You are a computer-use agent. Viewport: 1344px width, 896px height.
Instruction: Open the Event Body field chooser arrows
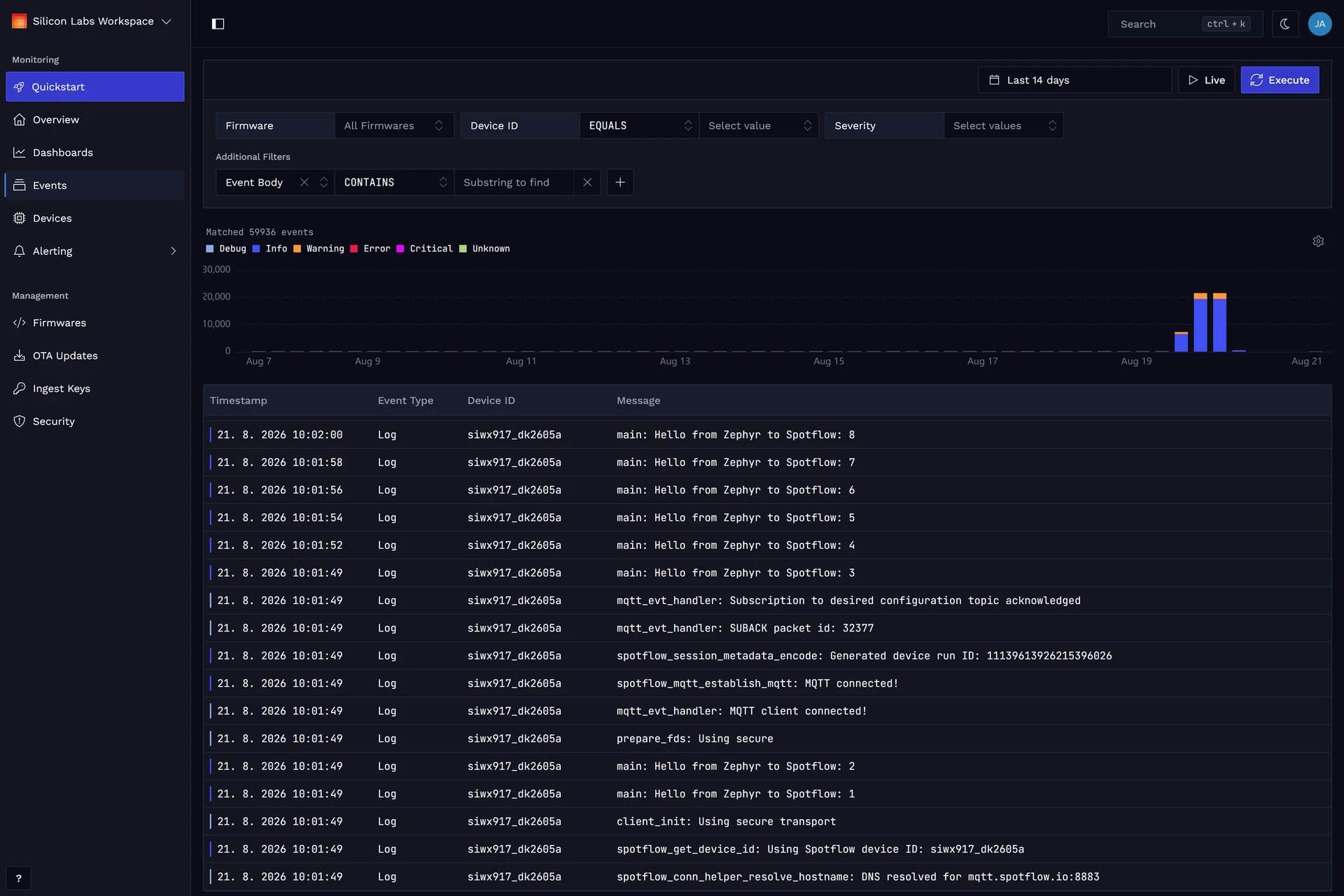324,183
